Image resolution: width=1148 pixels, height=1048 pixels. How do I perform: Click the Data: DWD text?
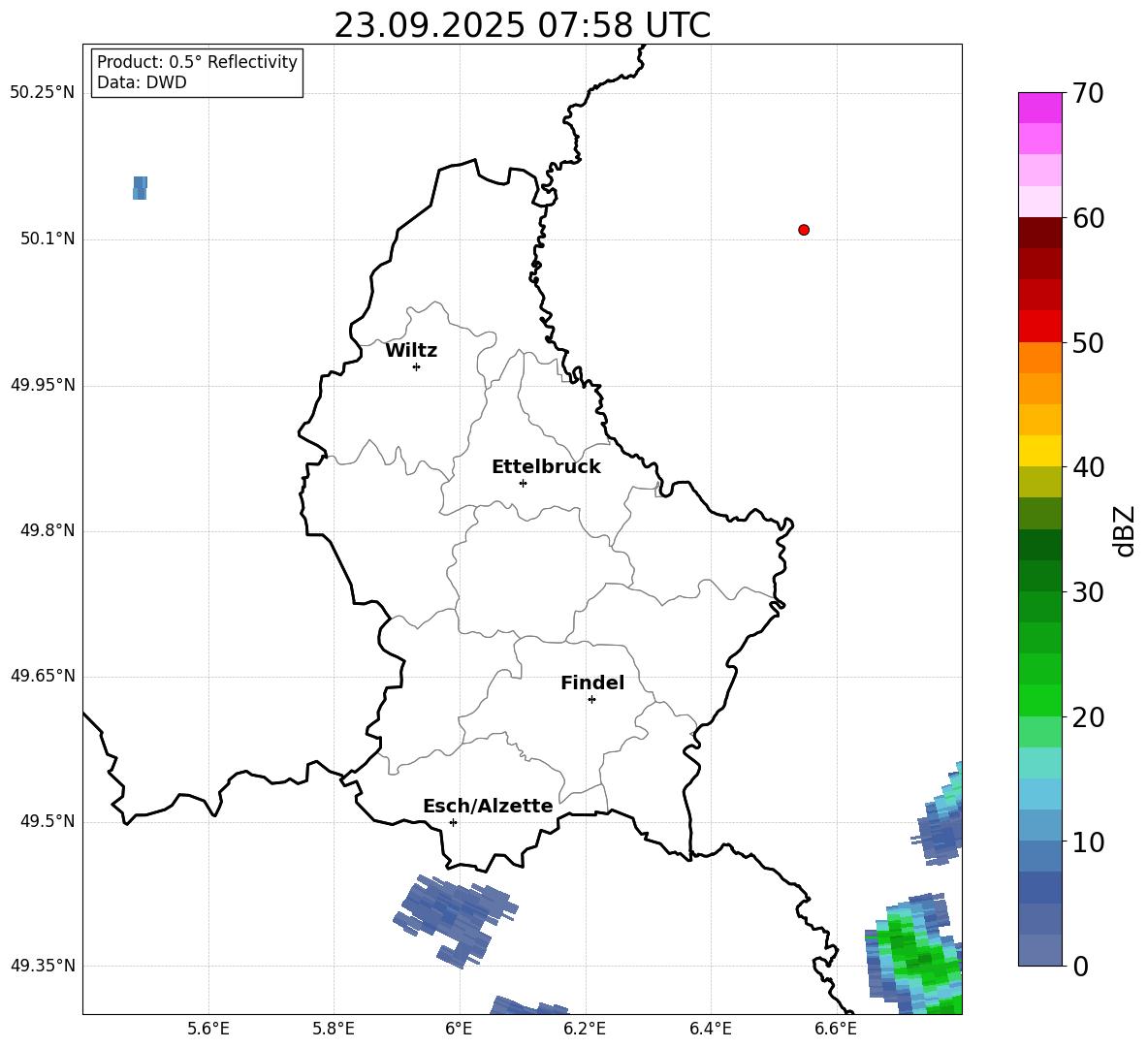pos(142,82)
